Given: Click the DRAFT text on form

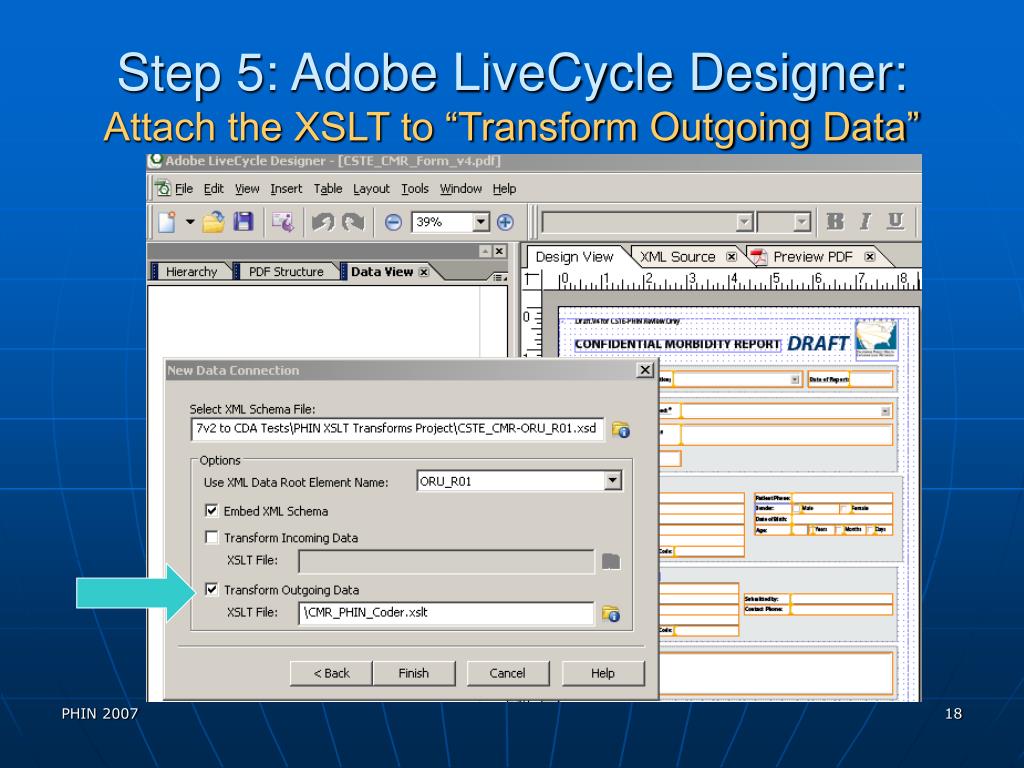Looking at the screenshot, I should point(818,344).
